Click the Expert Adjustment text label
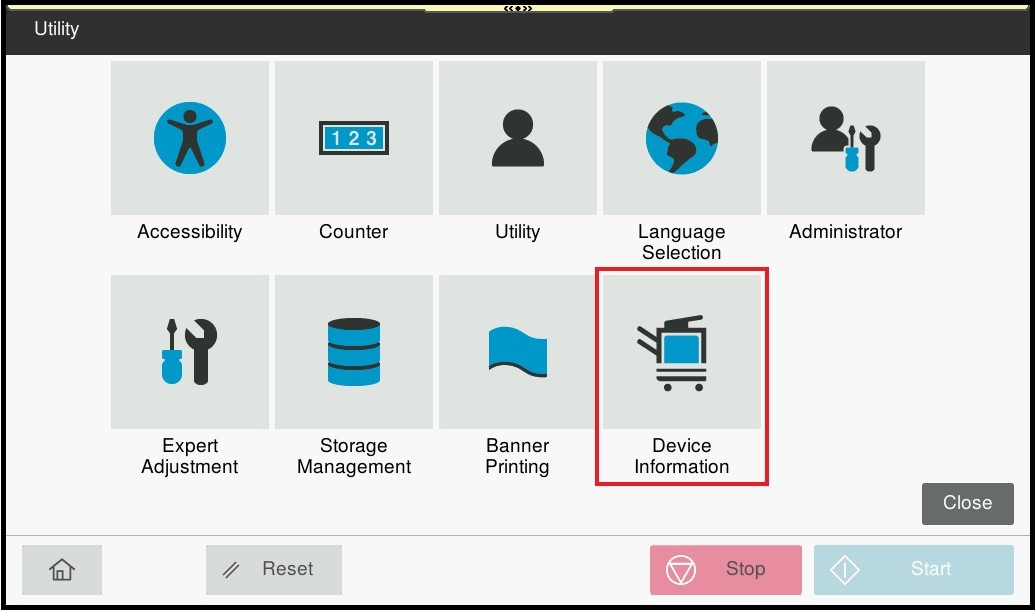The height and width of the screenshot is (611, 1035). tap(190, 457)
